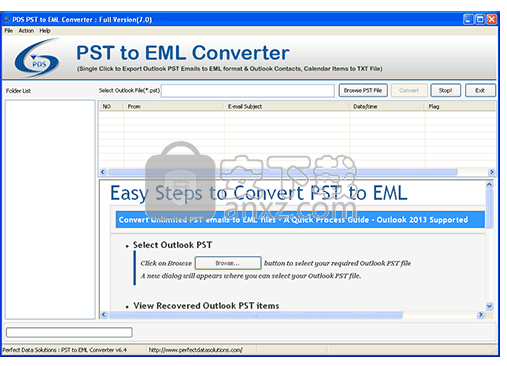
Task: Click the guide pane vertical scrollbar thumb
Action: click(489, 209)
